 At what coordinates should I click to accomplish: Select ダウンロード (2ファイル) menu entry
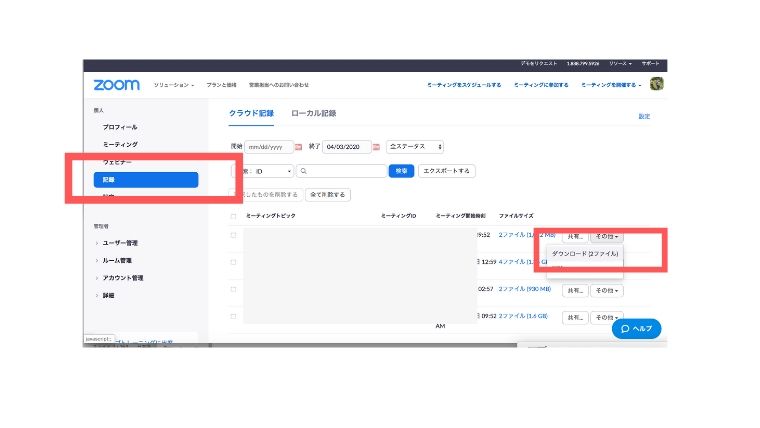tap(585, 254)
